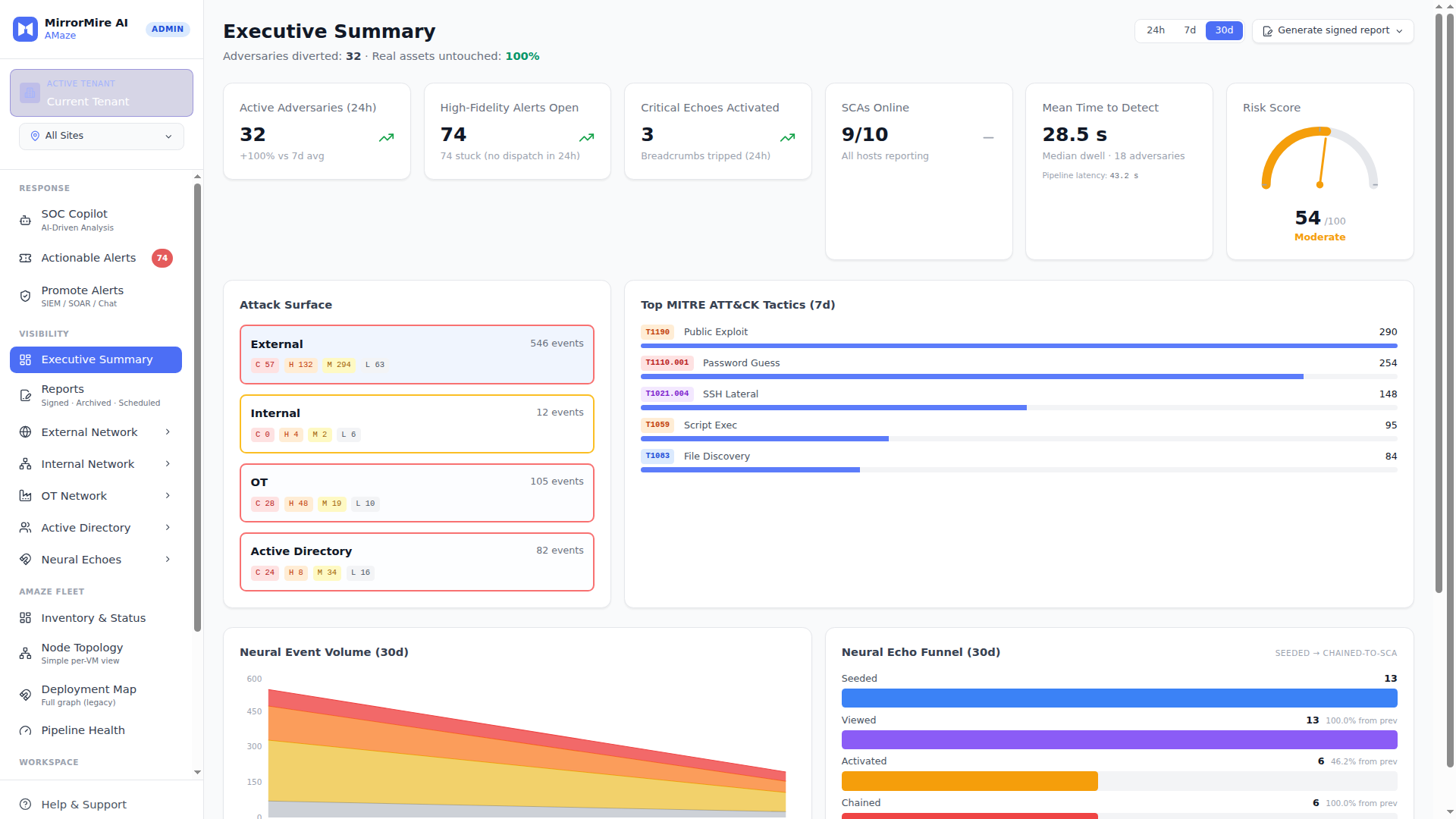Click the SCAs Online flat trend dash

(x=988, y=137)
